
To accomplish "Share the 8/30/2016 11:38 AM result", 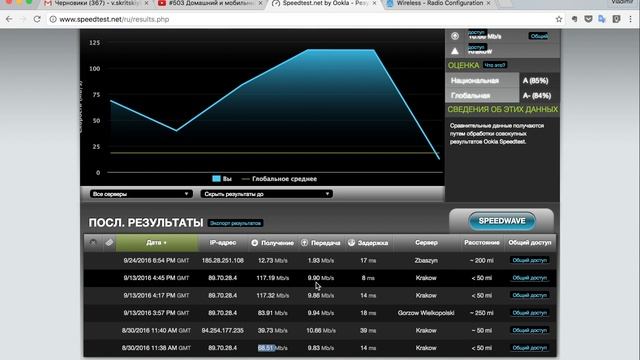I will [x=529, y=348].
